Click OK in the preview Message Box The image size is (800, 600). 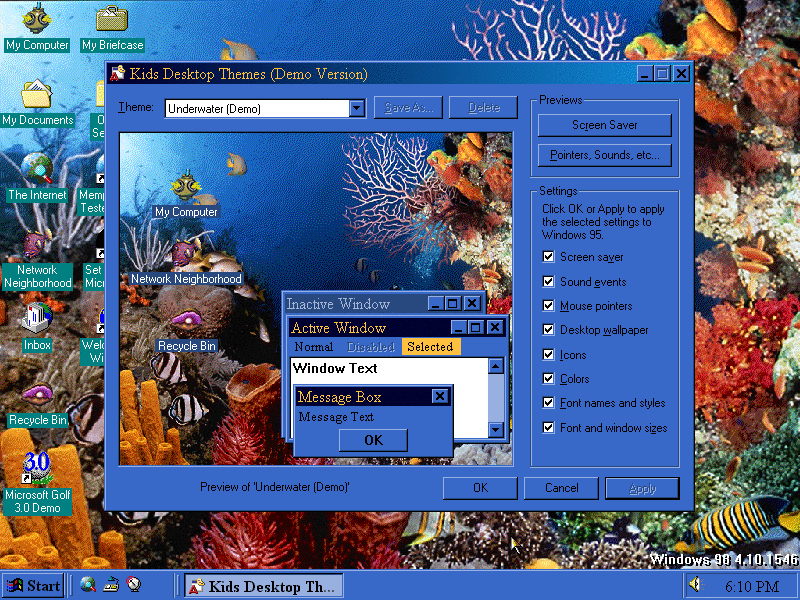coord(373,440)
